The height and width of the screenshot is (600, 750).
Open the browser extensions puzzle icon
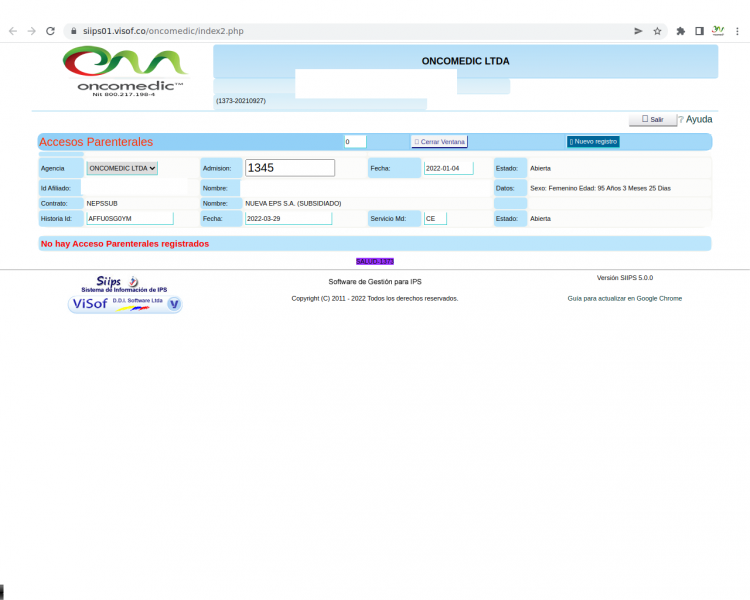click(681, 31)
